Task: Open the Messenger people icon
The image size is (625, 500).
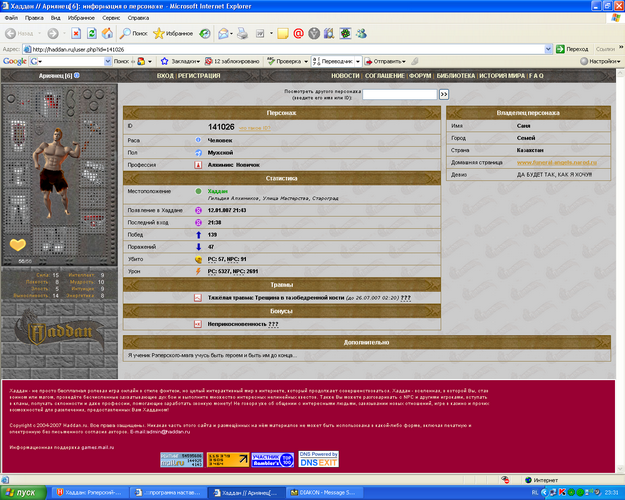Action: (361, 33)
